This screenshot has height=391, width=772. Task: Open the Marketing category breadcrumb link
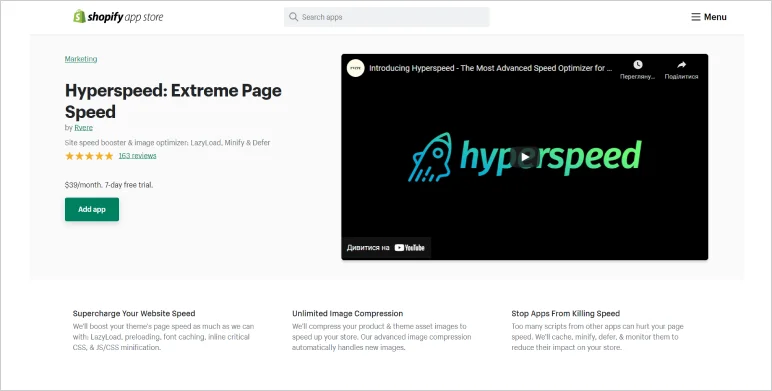tap(81, 59)
